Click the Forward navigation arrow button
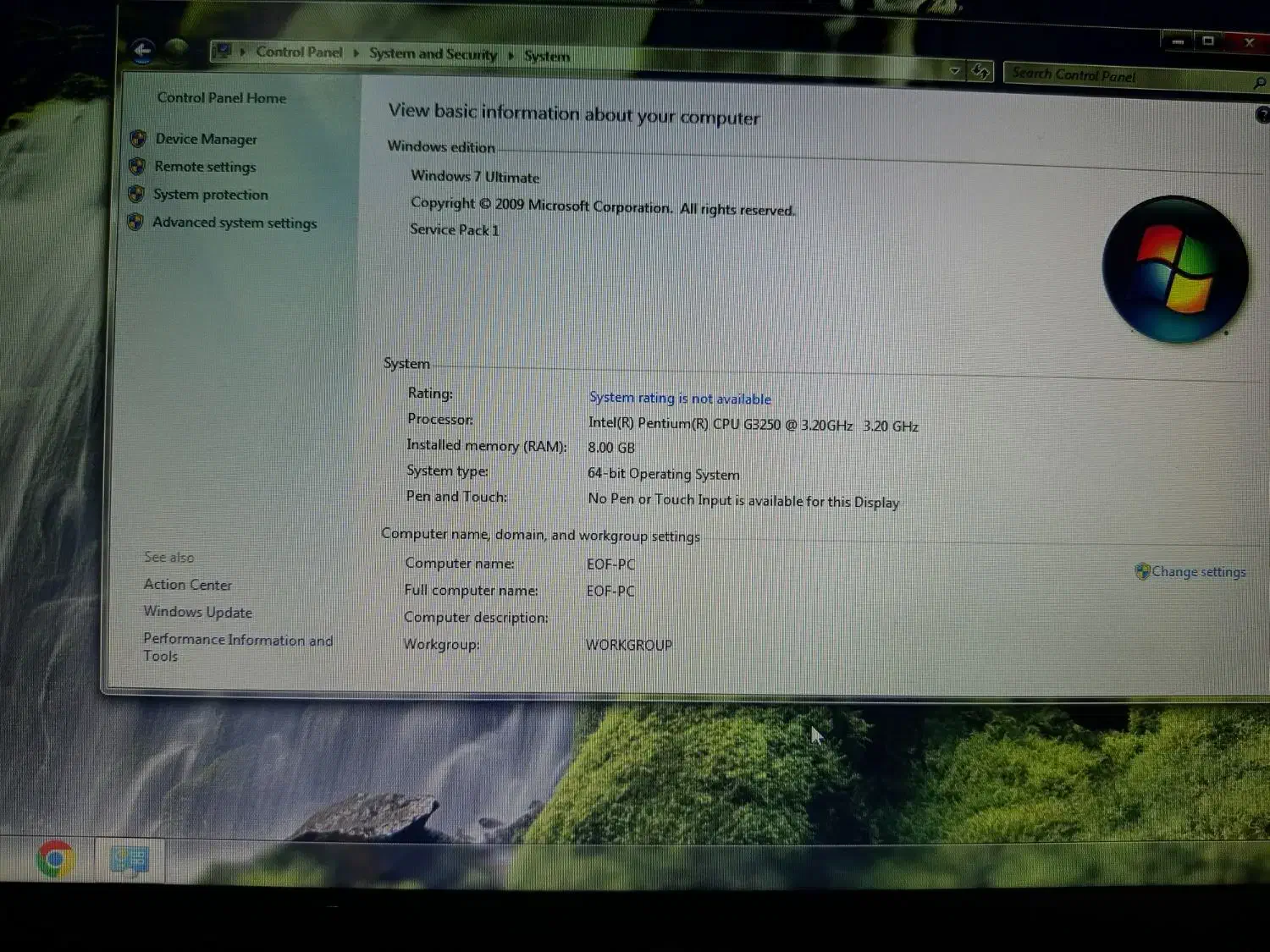This screenshot has height=952, width=1270. coord(176,51)
